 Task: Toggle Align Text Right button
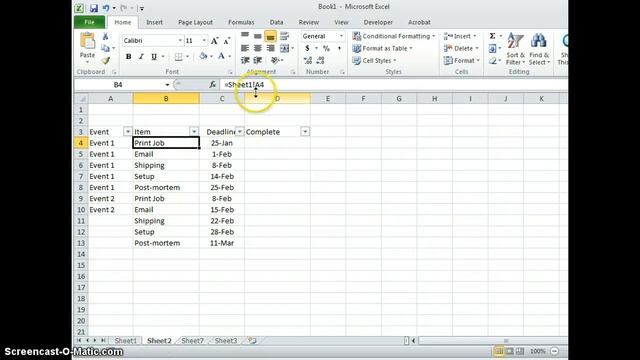pyautogui.click(x=270, y=48)
